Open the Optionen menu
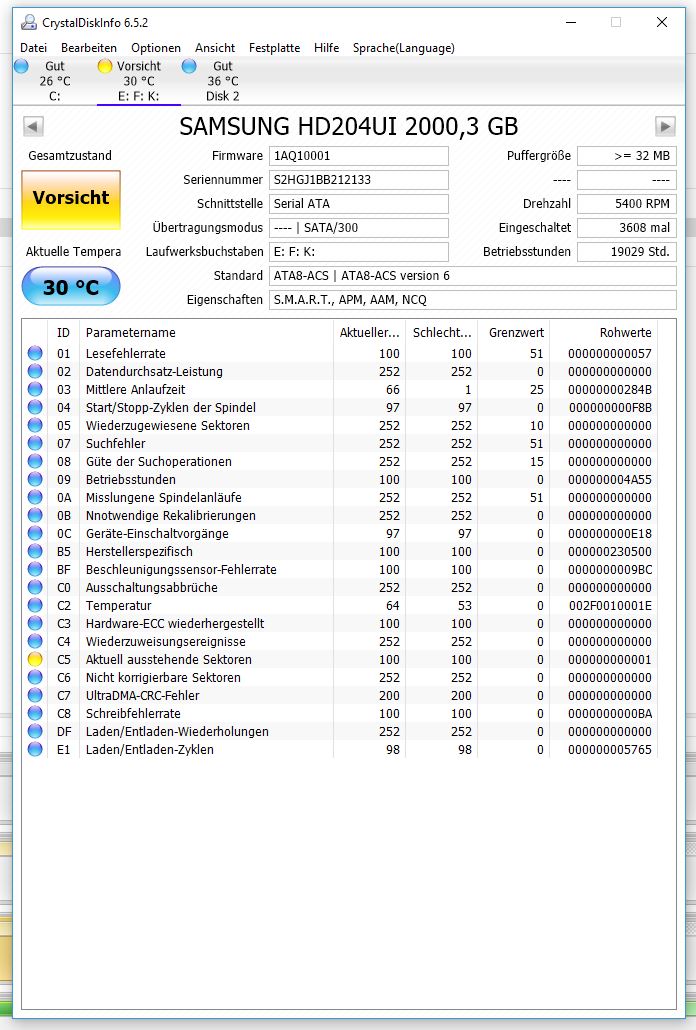 point(156,48)
